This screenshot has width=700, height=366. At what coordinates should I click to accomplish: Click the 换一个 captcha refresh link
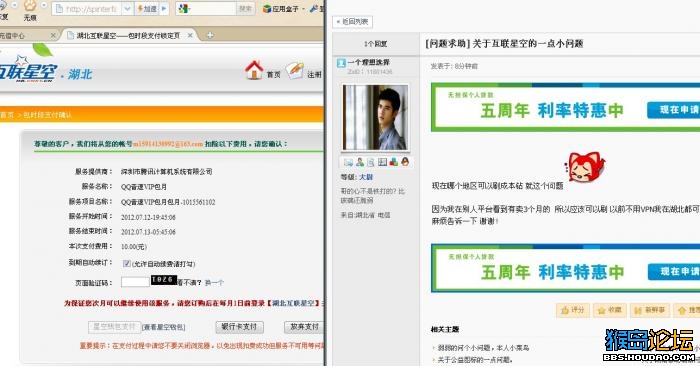tap(214, 283)
